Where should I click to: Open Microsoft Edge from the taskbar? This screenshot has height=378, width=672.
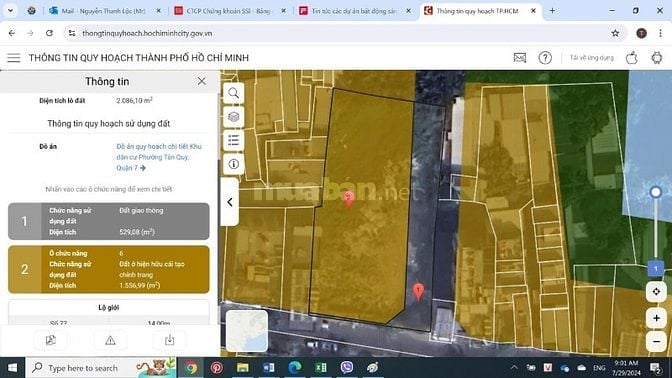click(x=294, y=368)
